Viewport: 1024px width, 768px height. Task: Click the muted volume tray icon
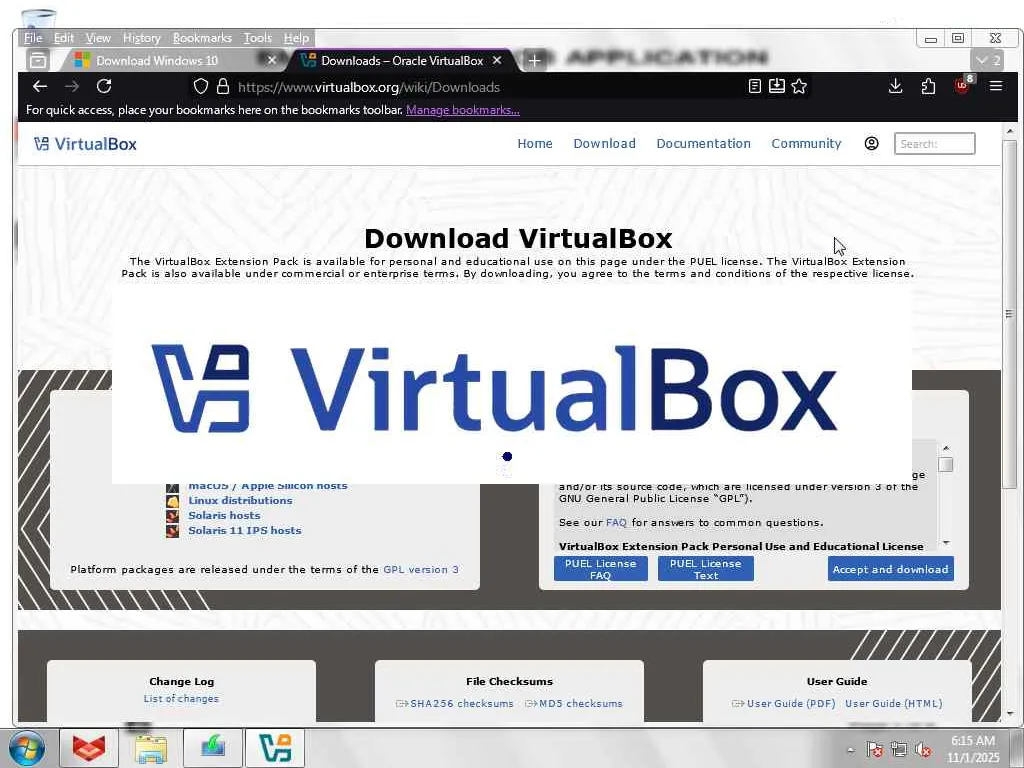click(x=922, y=750)
